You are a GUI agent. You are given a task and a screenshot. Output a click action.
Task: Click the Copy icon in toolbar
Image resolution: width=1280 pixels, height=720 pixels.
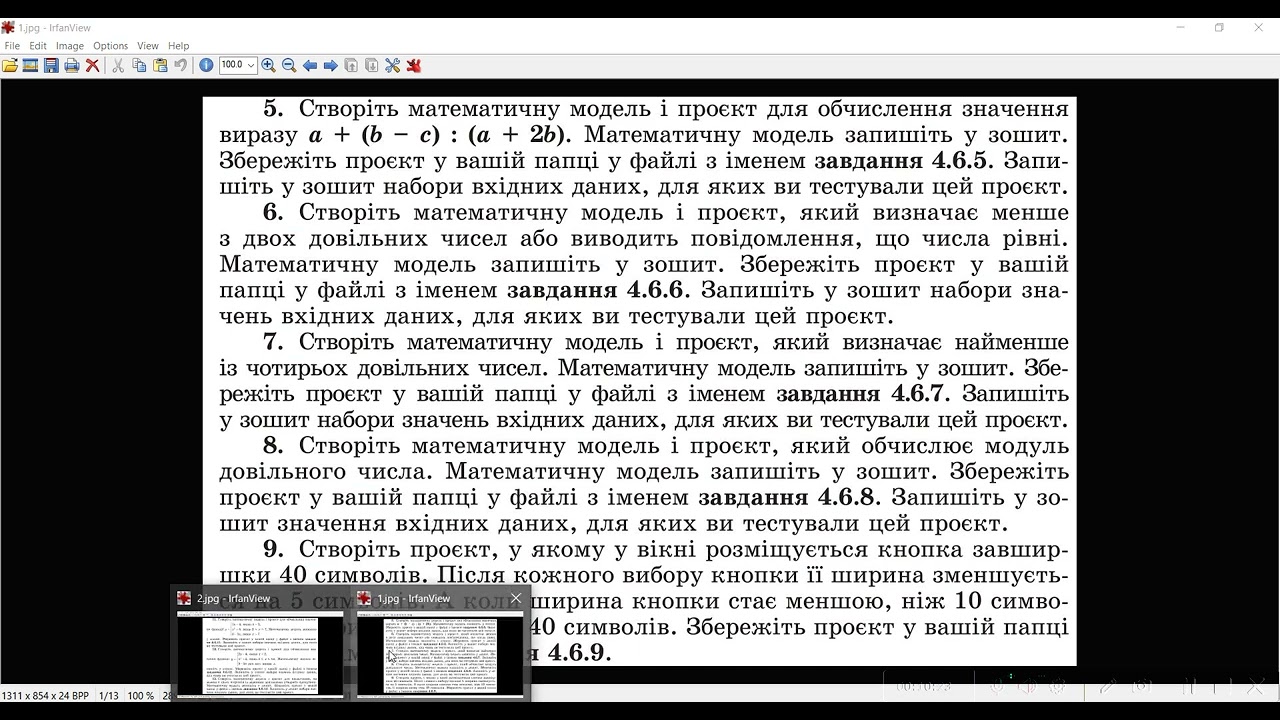(139, 65)
